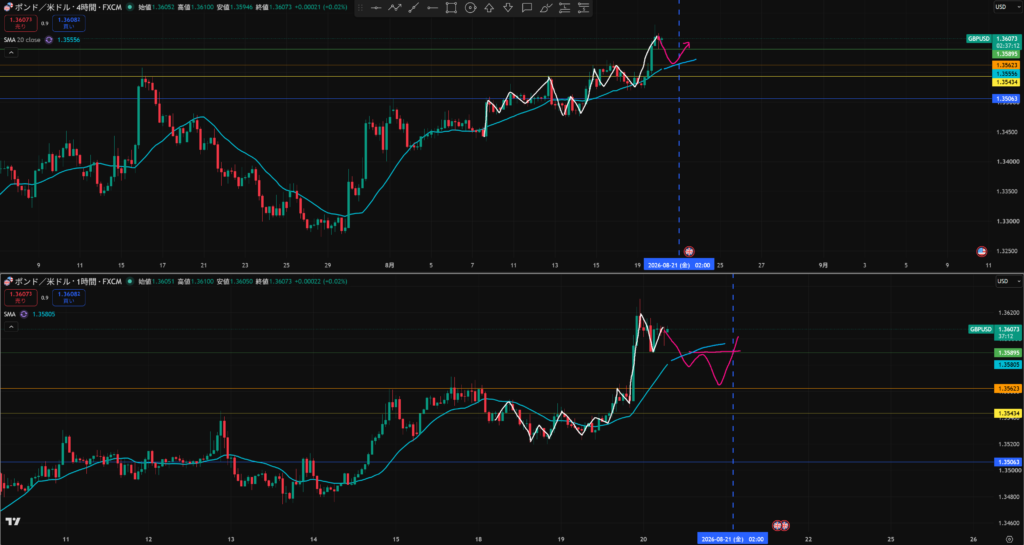This screenshot has width=1024, height=545.
Task: Select the comment callout tool
Action: (x=526, y=8)
